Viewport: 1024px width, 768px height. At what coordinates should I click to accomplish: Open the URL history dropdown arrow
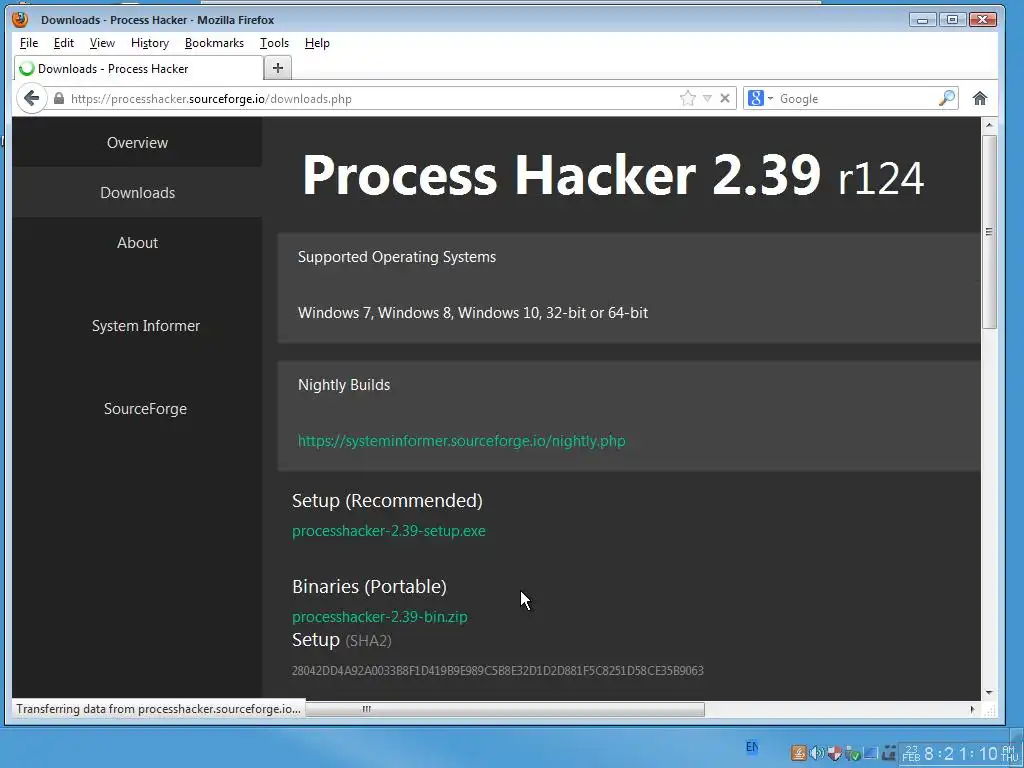pyautogui.click(x=707, y=99)
